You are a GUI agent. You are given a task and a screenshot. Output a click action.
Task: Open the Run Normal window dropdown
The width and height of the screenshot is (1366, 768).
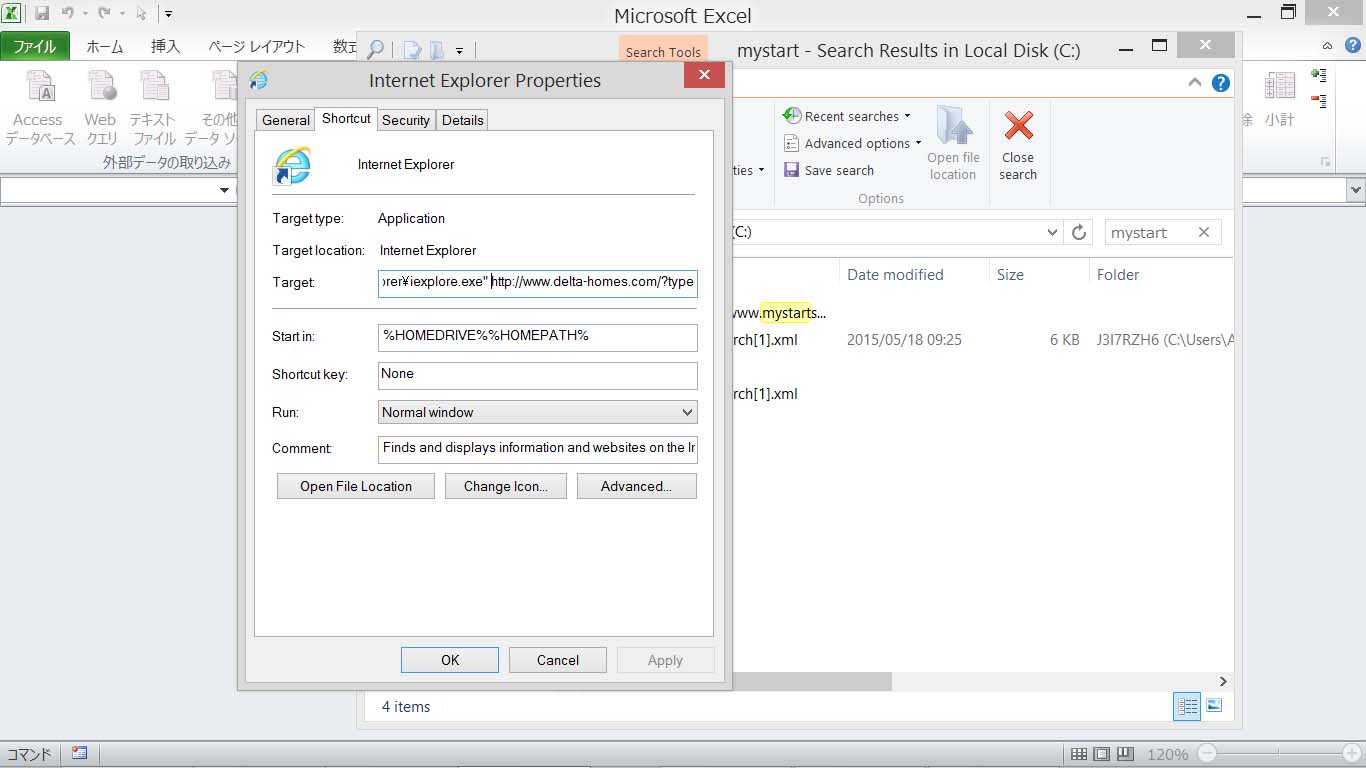538,412
